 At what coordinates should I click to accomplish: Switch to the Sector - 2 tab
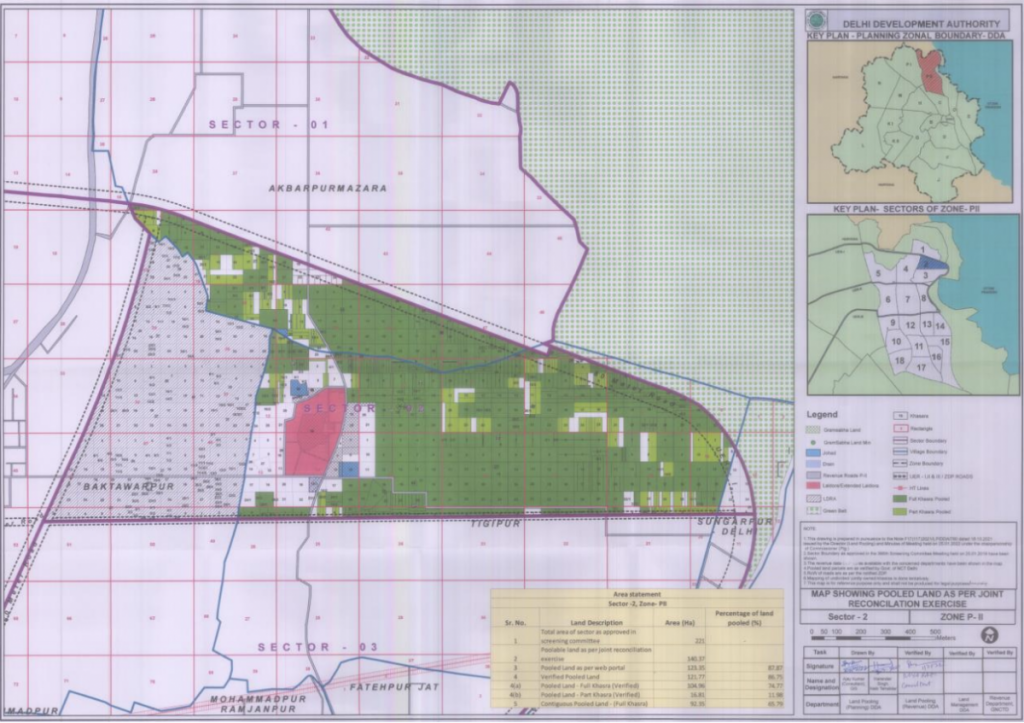click(x=849, y=616)
